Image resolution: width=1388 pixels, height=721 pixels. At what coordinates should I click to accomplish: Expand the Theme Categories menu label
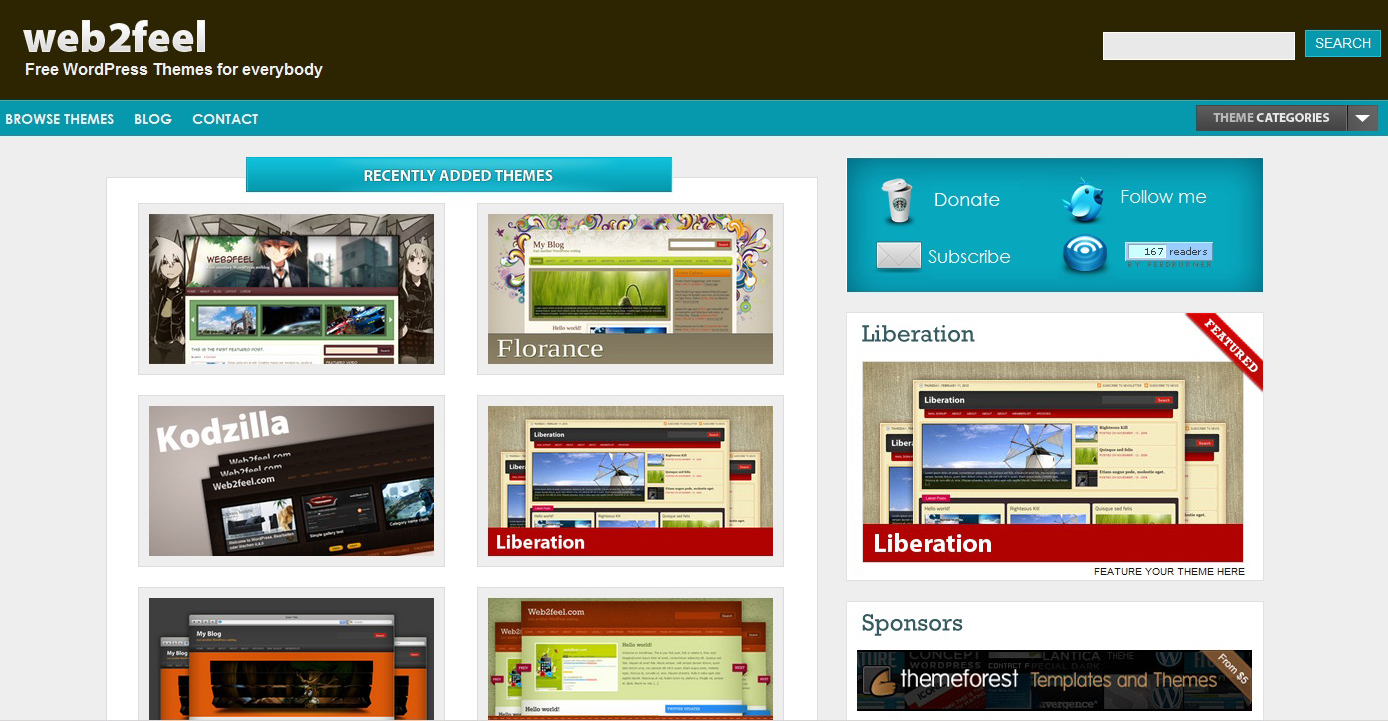click(1271, 118)
